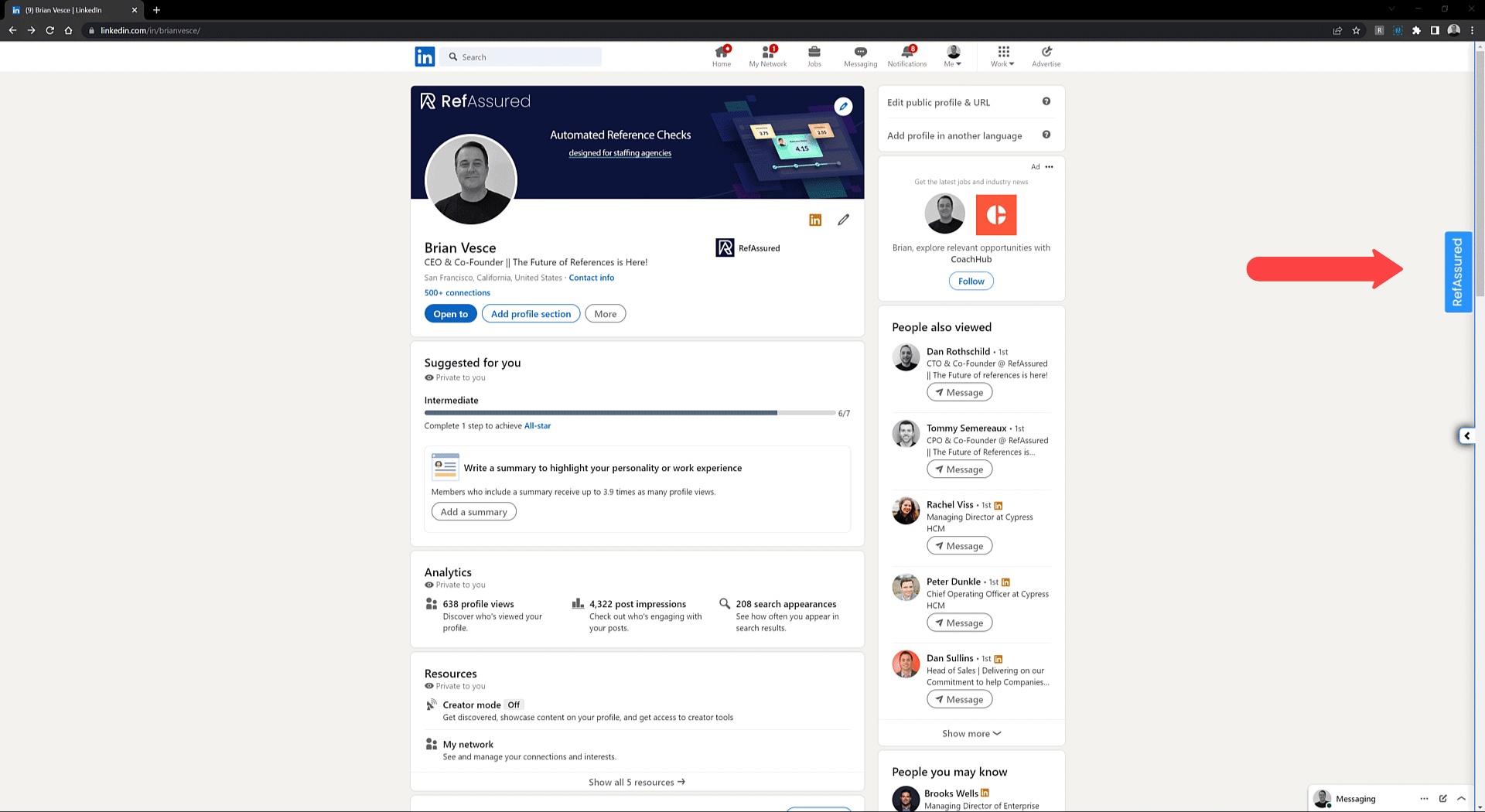Message Tommy Semereaux
The height and width of the screenshot is (812, 1485).
pos(959,469)
